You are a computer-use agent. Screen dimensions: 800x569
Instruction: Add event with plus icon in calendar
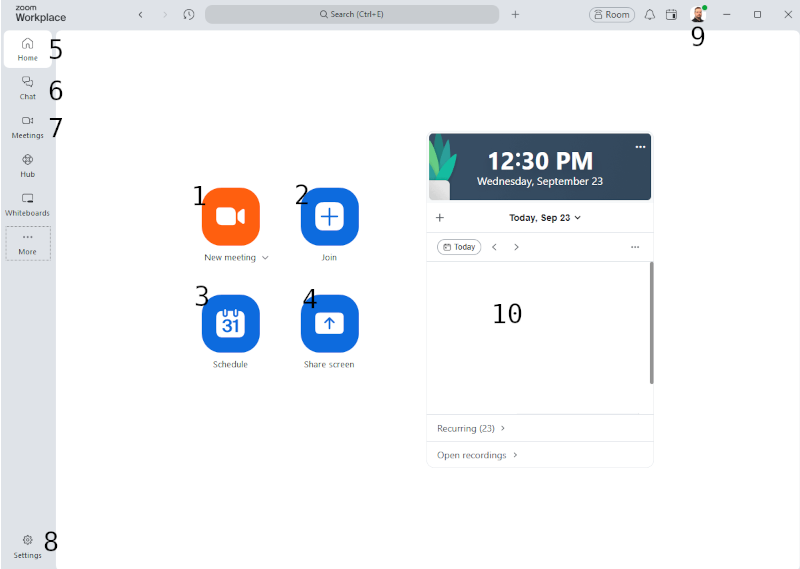(x=440, y=218)
